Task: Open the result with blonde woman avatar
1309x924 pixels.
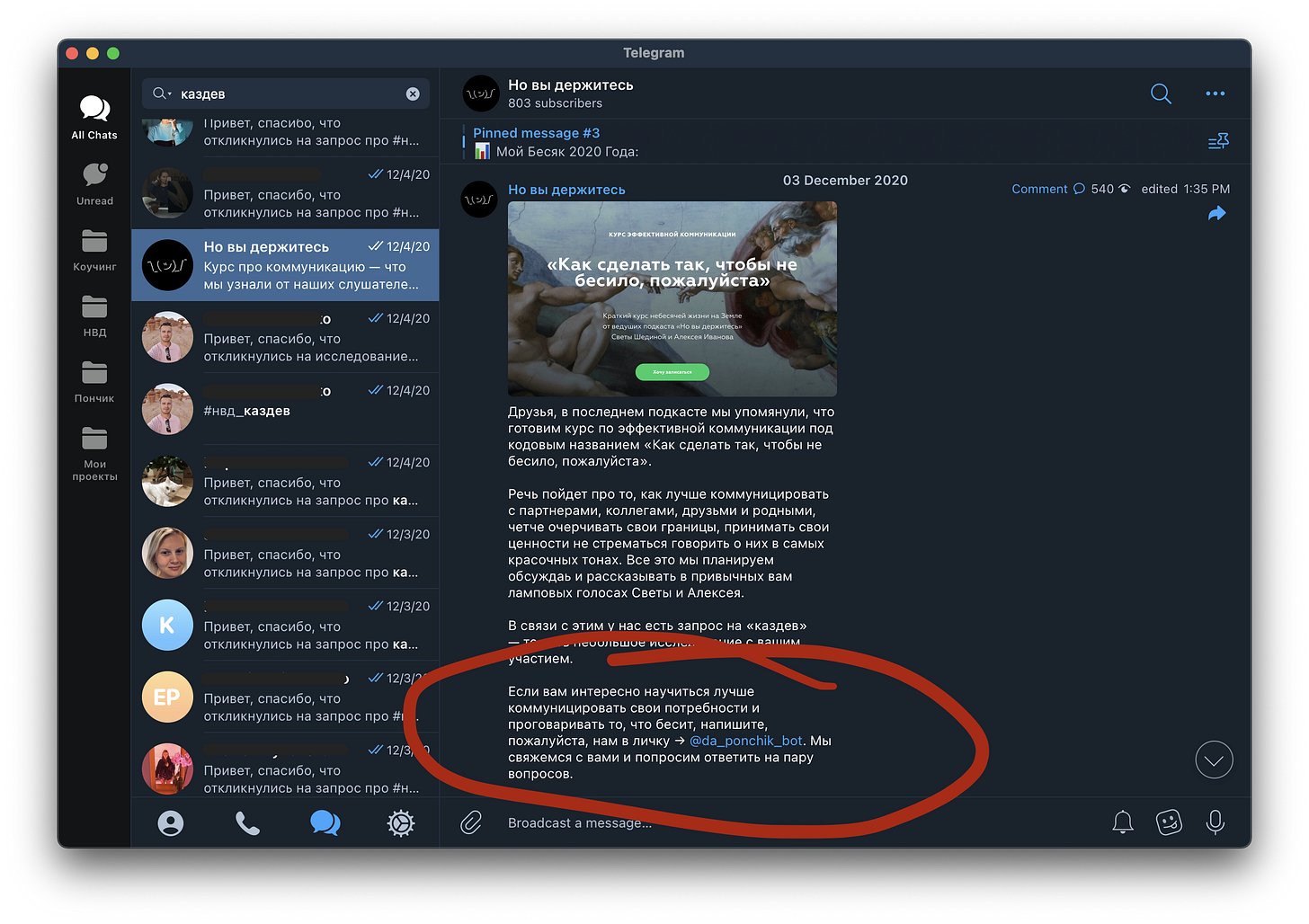Action: point(285,553)
